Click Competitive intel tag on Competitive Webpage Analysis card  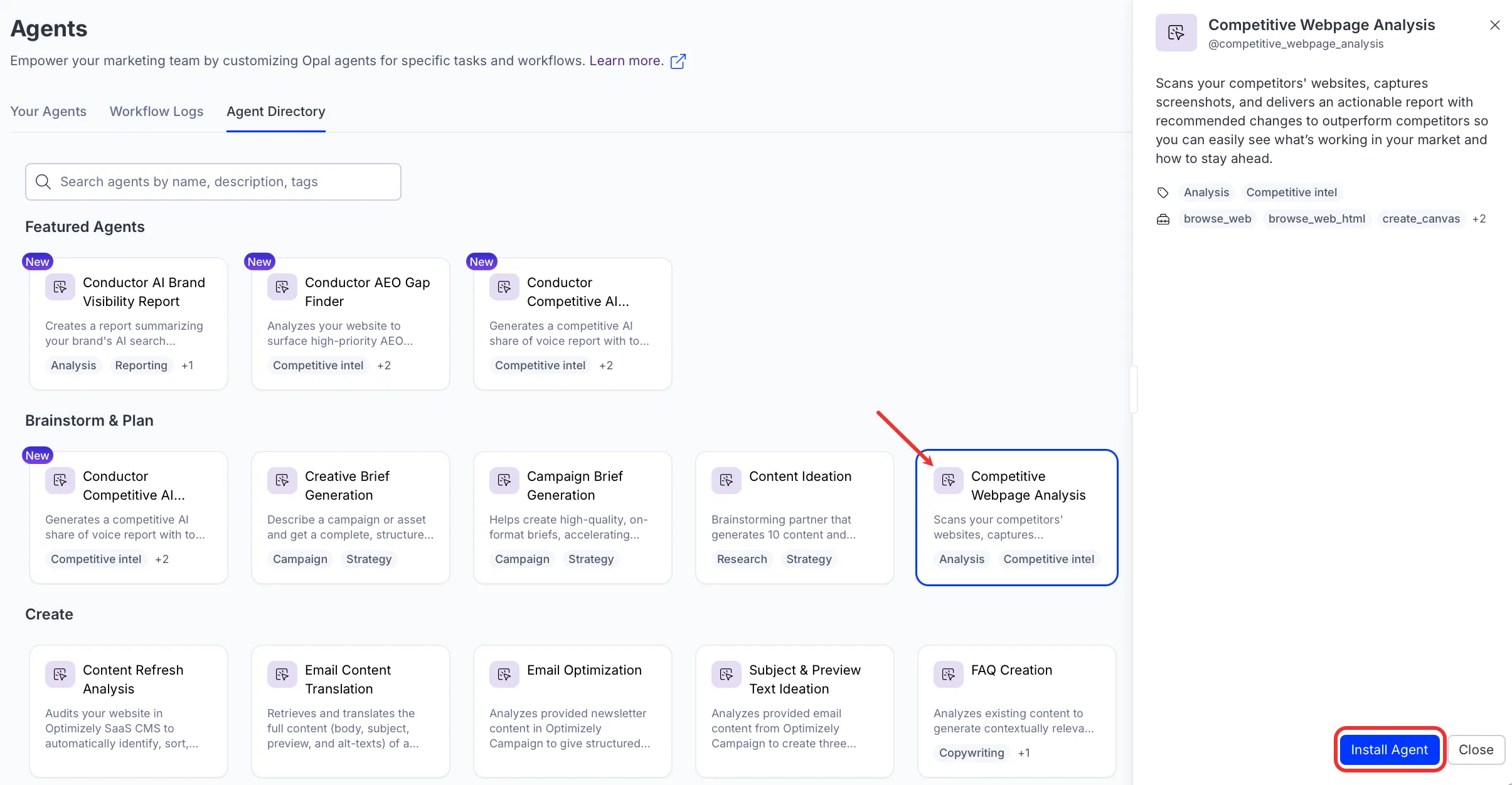point(1049,559)
